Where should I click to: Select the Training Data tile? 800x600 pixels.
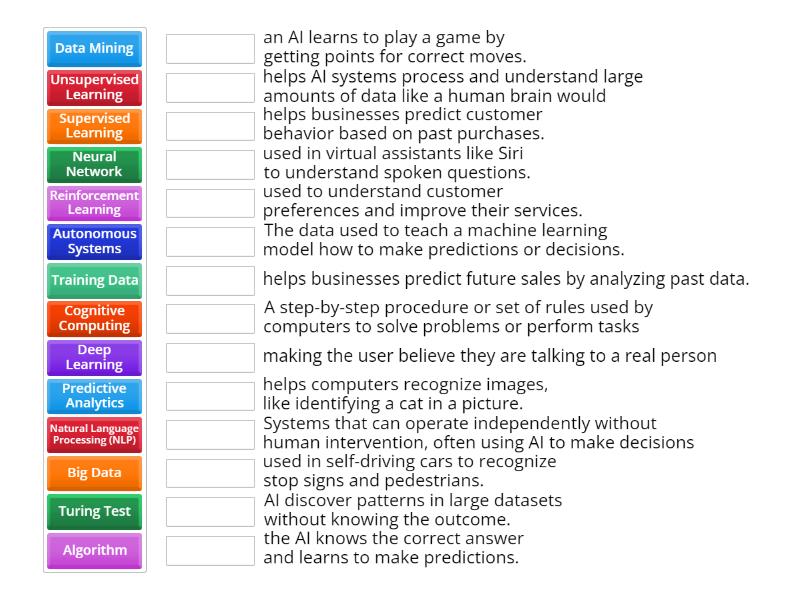[94, 280]
